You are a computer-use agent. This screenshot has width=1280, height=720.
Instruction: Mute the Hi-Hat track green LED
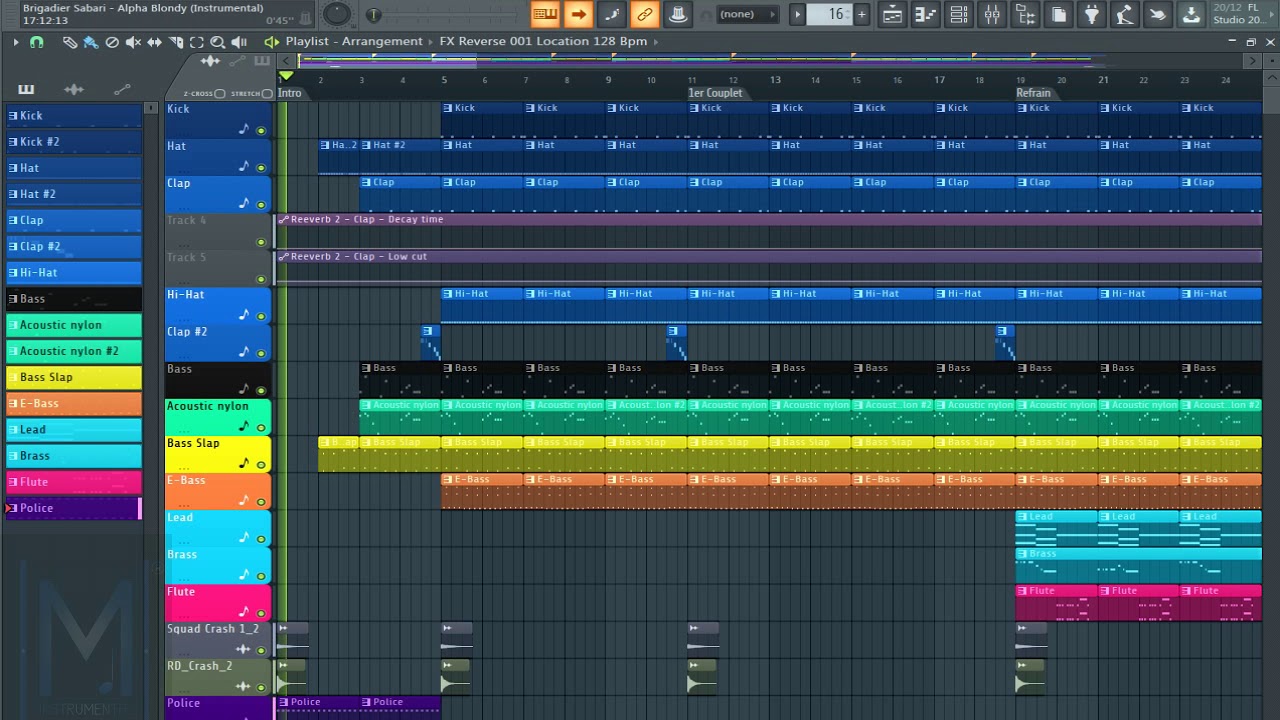pos(261,316)
